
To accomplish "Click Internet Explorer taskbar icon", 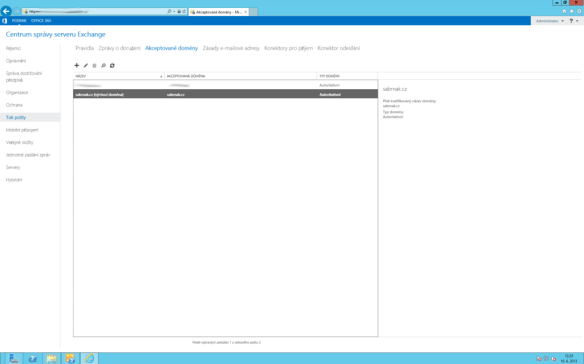I will 89,358.
